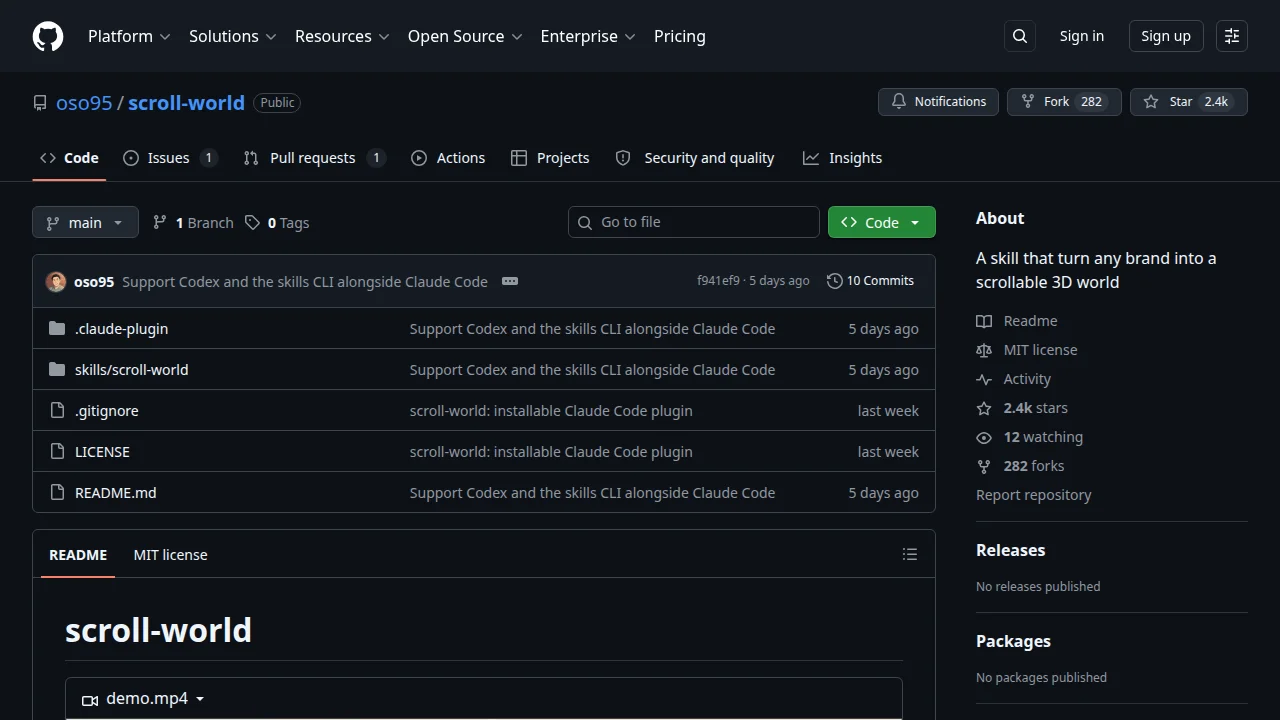The width and height of the screenshot is (1280, 720).
Task: Click the .claude-plugin folder icon
Action: 57,328
